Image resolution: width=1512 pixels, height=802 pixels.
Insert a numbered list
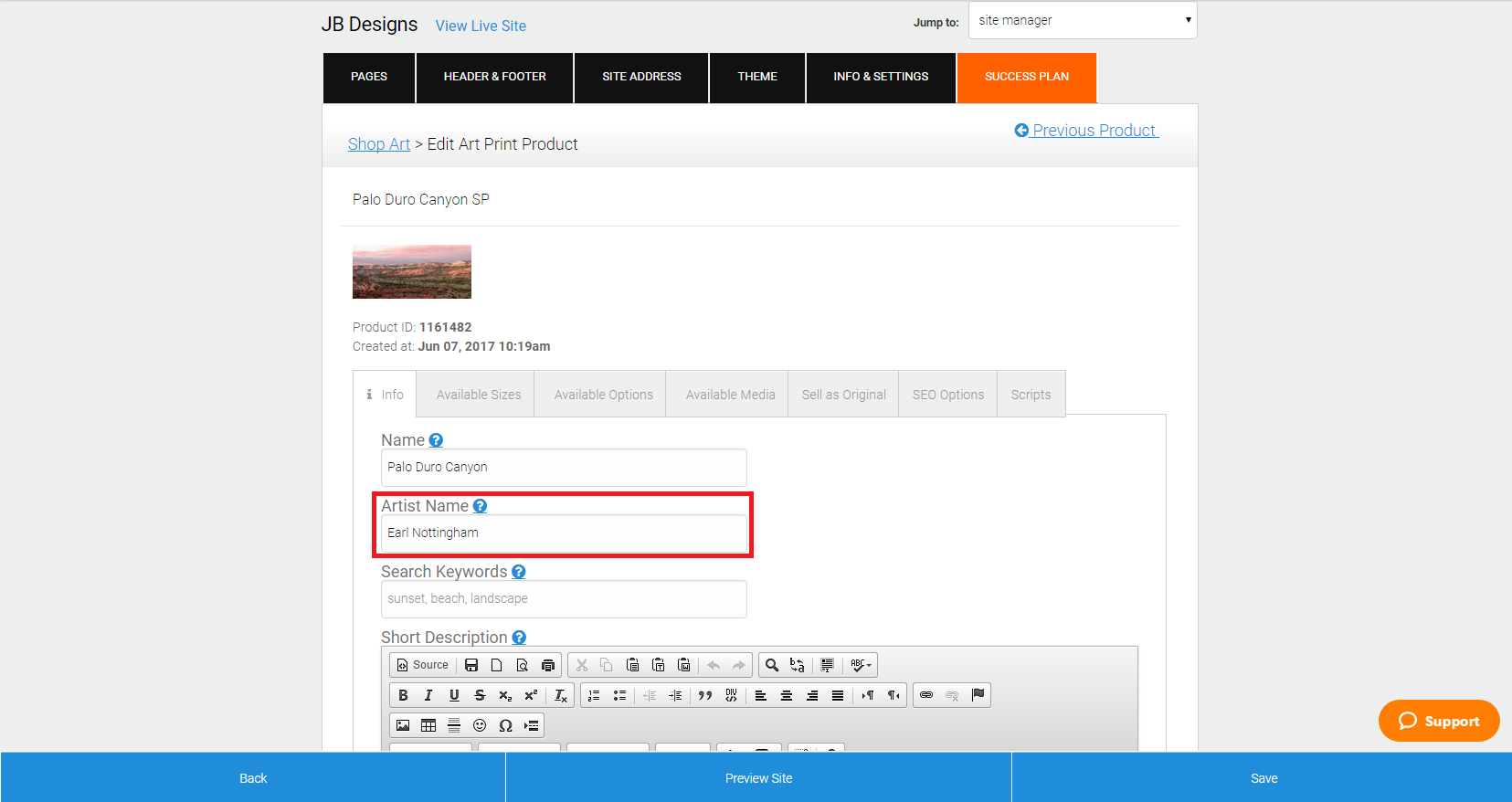click(x=594, y=695)
